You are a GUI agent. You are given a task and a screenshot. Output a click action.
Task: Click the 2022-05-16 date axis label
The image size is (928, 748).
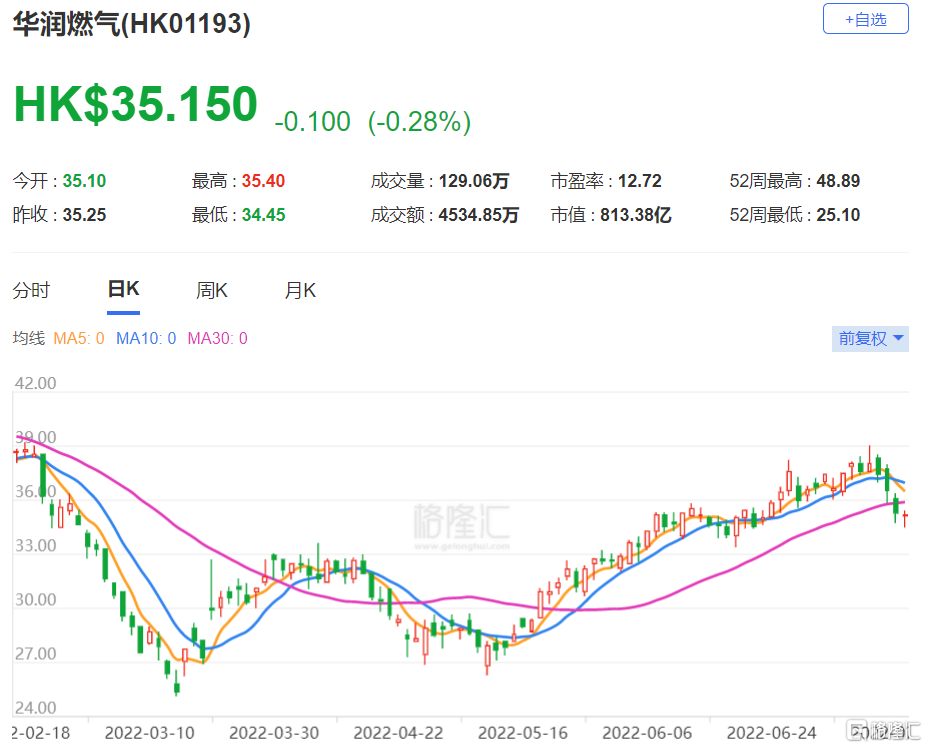[x=523, y=733]
